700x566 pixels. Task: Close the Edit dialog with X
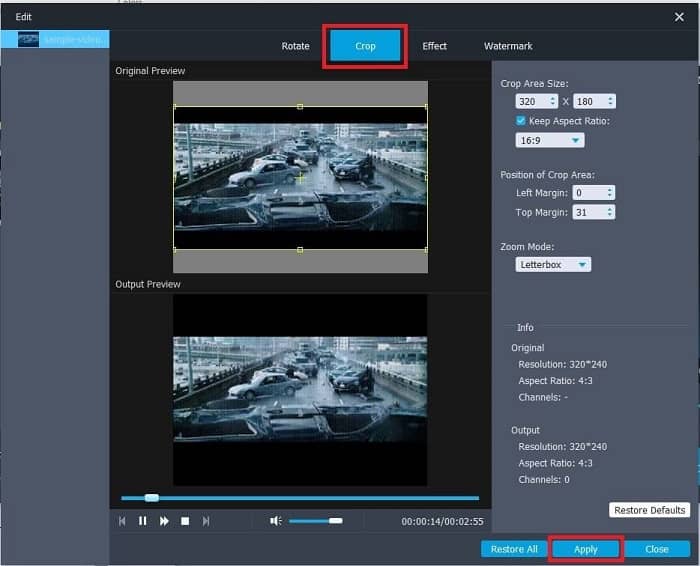pos(679,17)
